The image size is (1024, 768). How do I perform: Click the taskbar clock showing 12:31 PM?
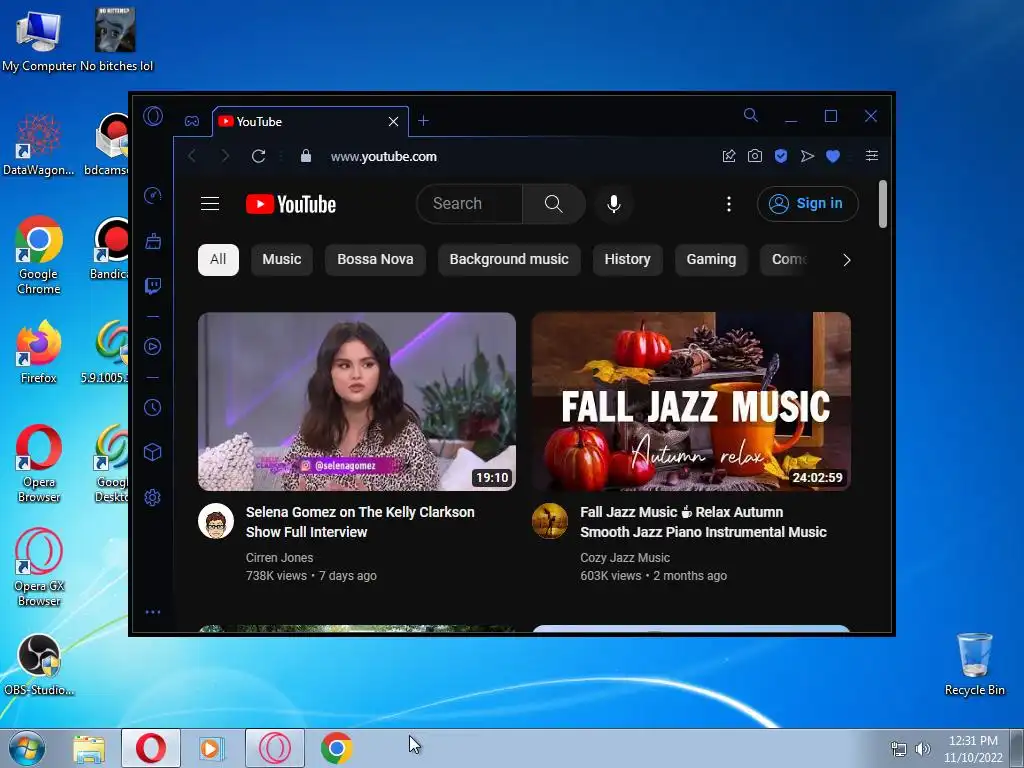973,749
